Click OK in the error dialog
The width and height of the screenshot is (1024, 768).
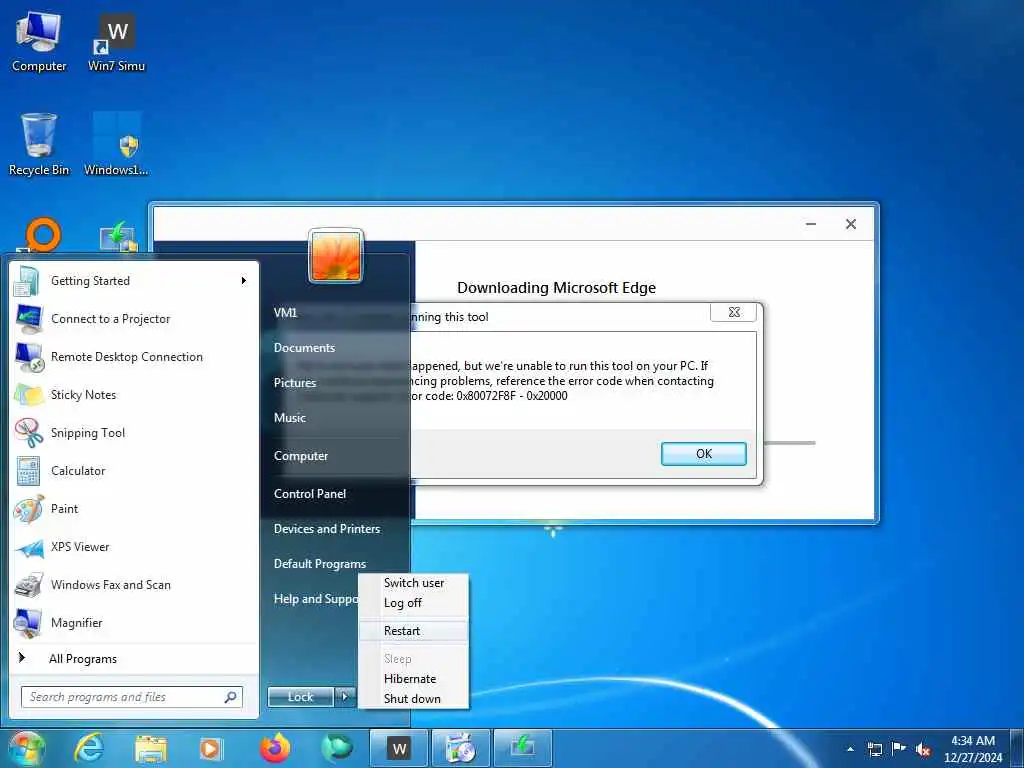[x=703, y=454]
